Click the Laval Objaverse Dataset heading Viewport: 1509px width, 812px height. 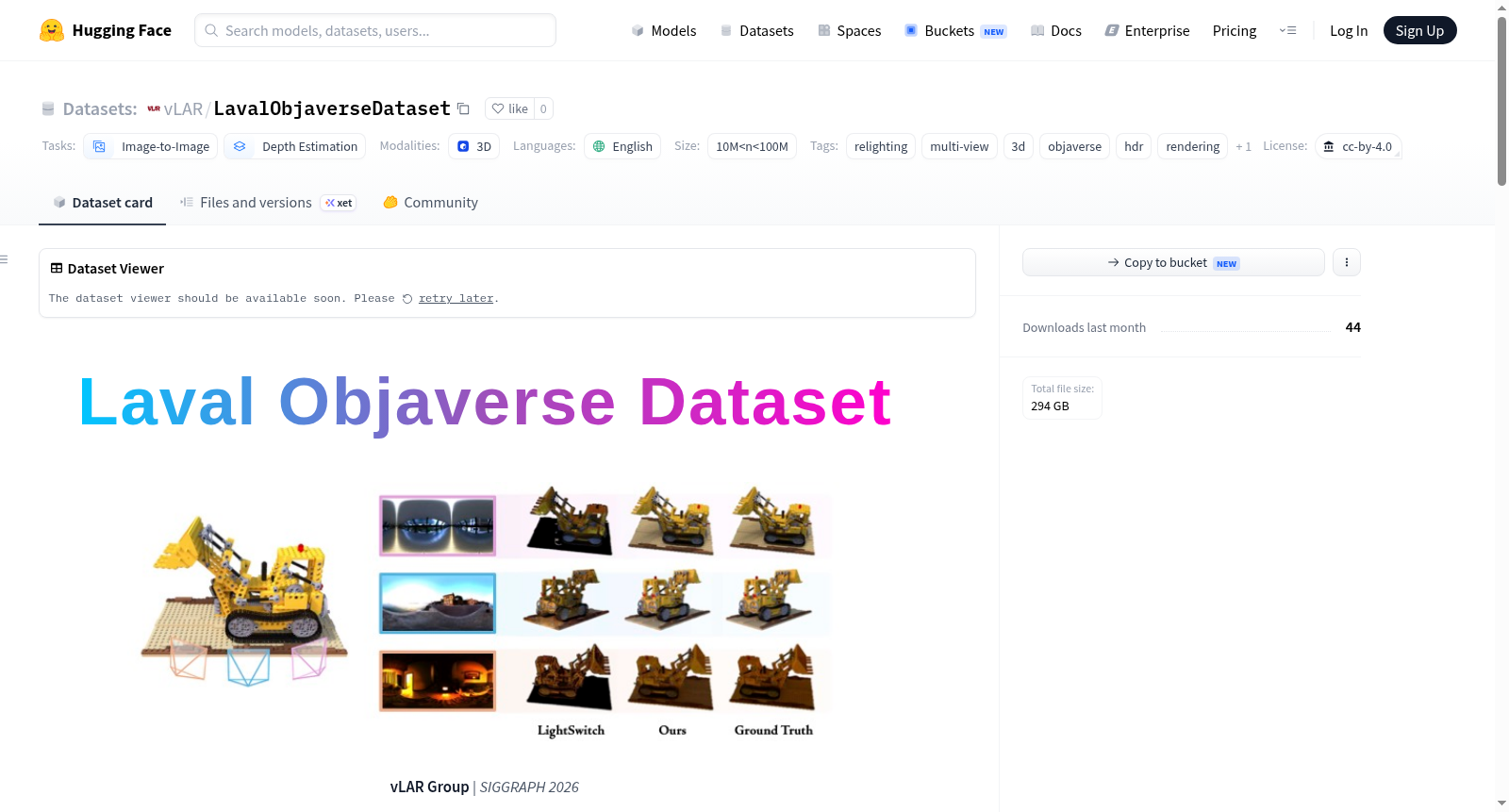(x=485, y=402)
